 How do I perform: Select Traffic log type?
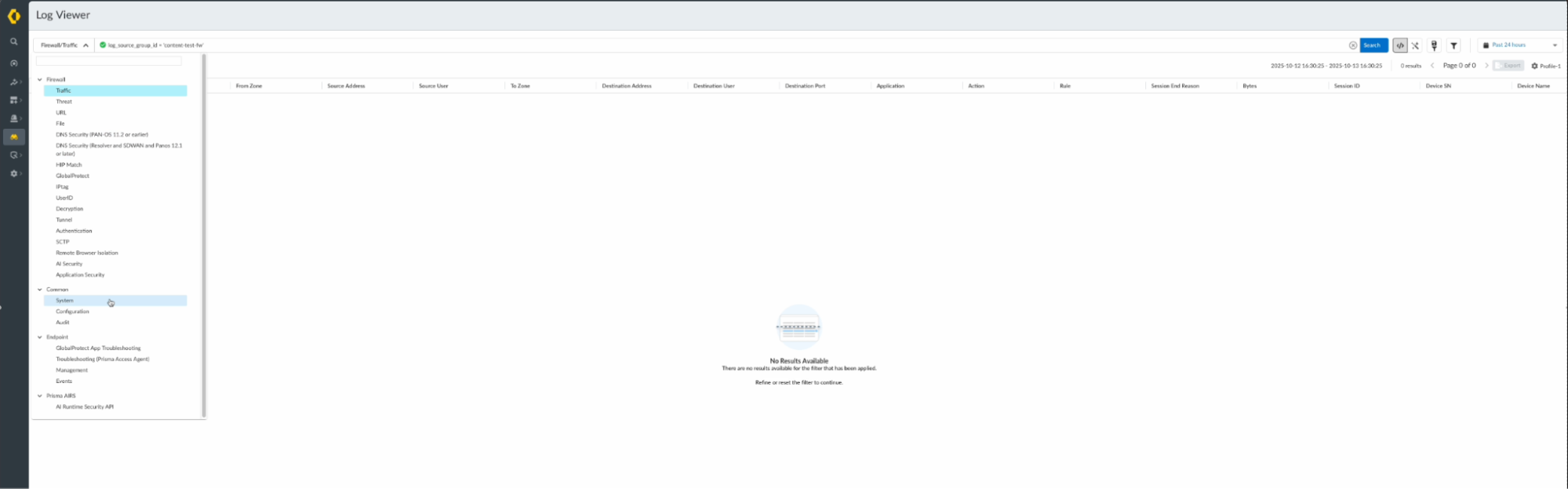[115, 91]
